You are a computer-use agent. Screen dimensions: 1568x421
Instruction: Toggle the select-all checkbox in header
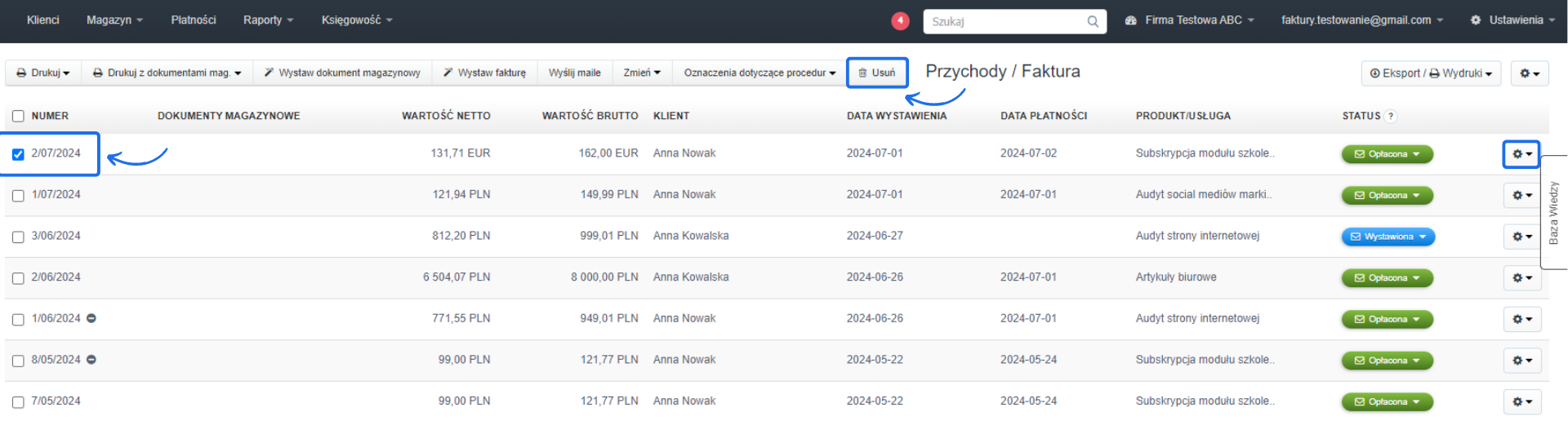tap(18, 116)
